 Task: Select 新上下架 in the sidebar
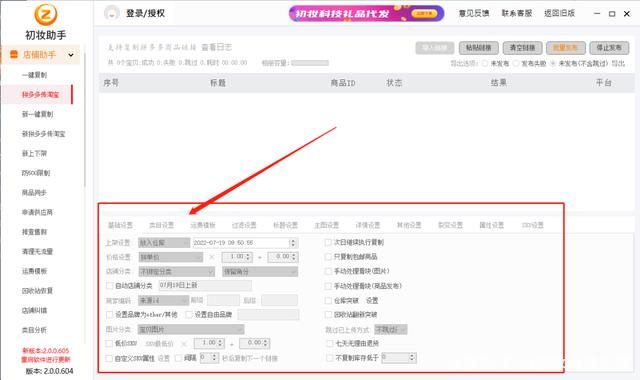point(35,153)
